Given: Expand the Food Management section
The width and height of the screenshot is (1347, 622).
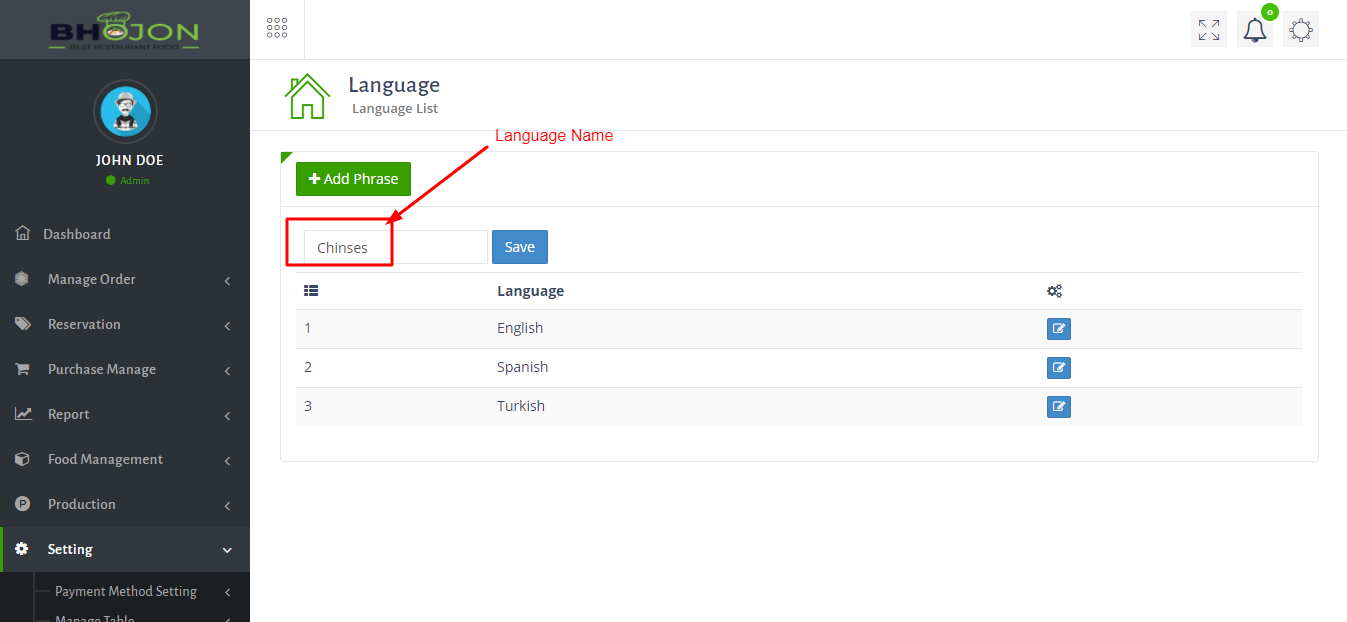Looking at the screenshot, I should 105,458.
